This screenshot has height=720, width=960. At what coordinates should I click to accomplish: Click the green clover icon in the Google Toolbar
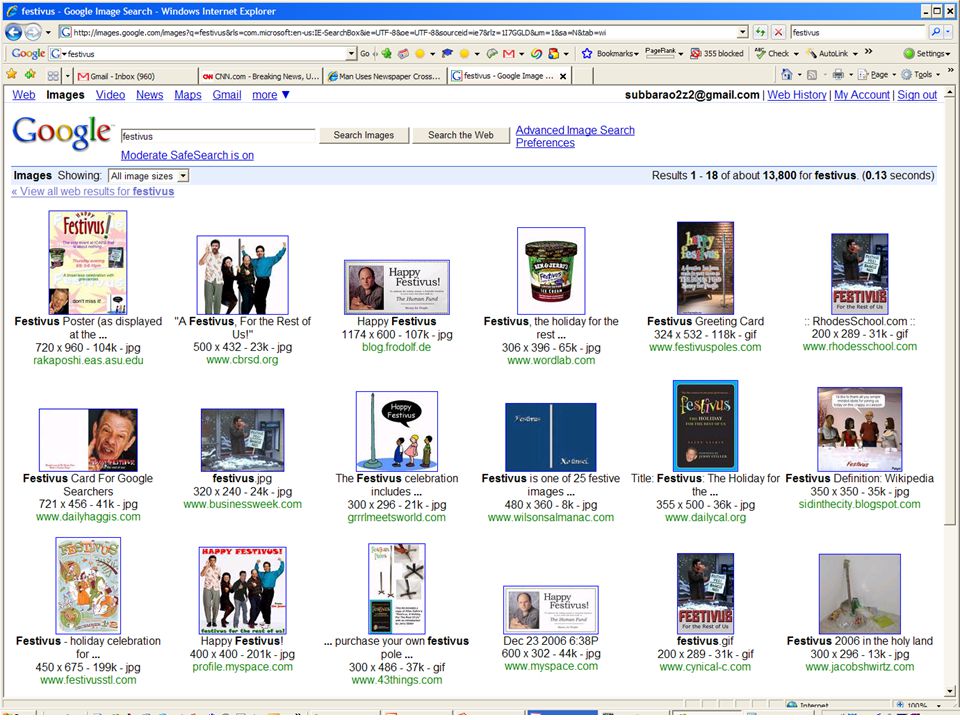pyautogui.click(x=386, y=54)
